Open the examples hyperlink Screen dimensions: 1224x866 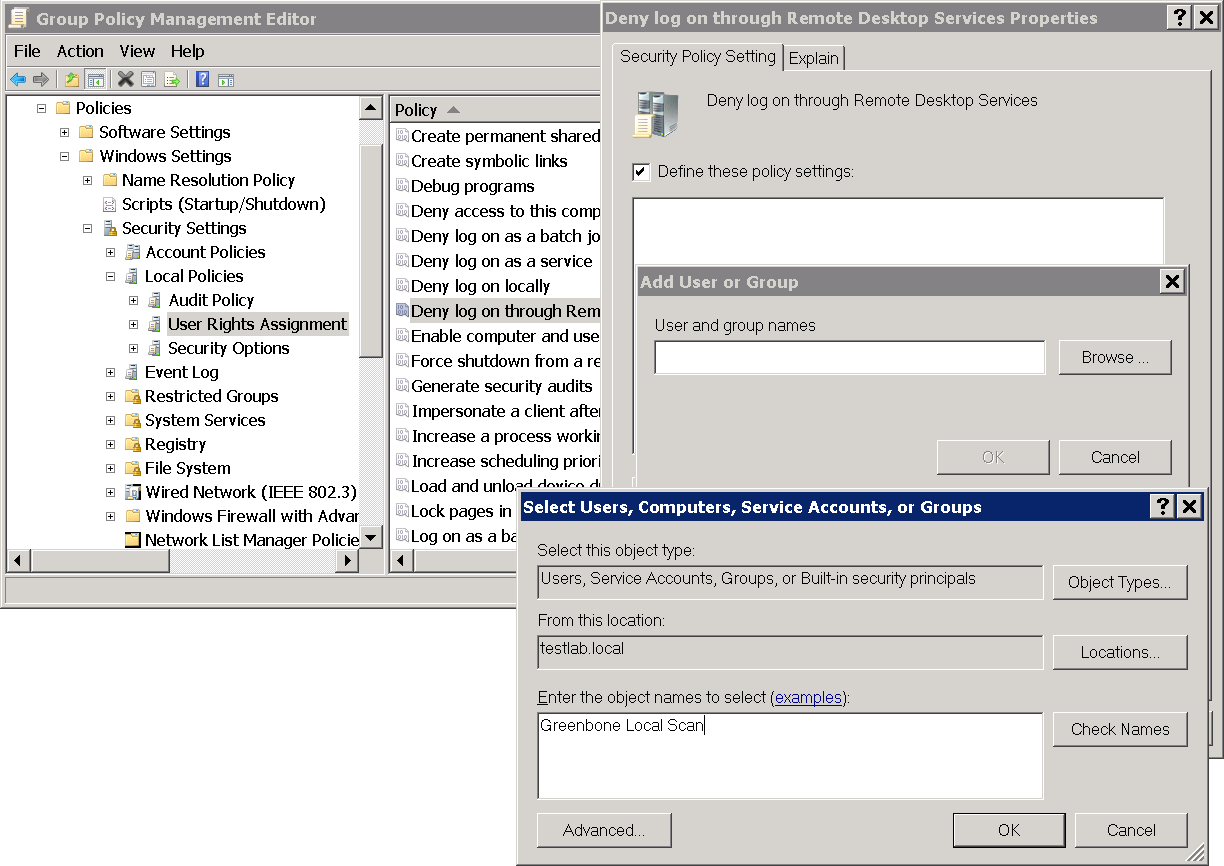pos(808,697)
